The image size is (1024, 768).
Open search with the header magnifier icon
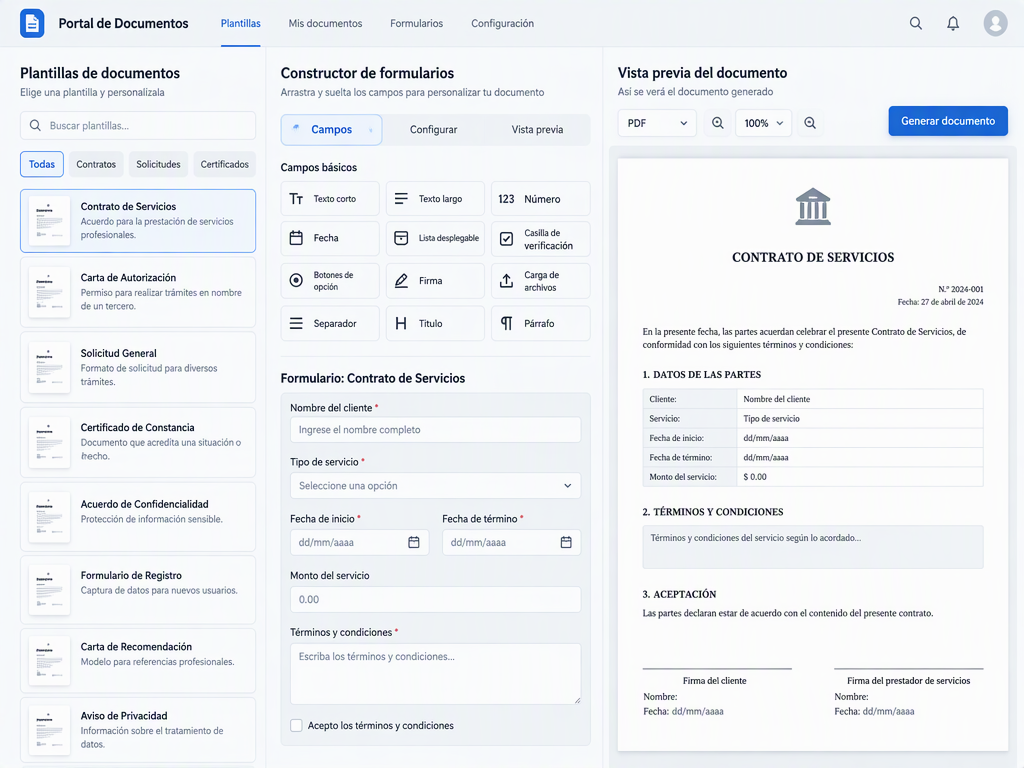tap(916, 24)
